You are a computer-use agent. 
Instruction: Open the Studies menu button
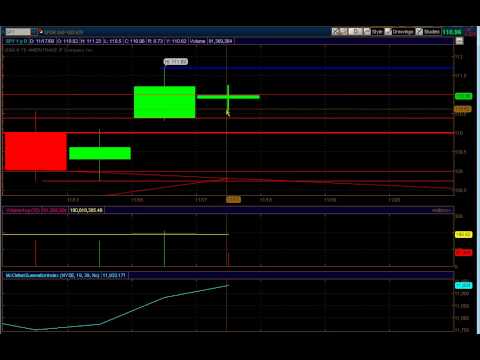coord(432,32)
